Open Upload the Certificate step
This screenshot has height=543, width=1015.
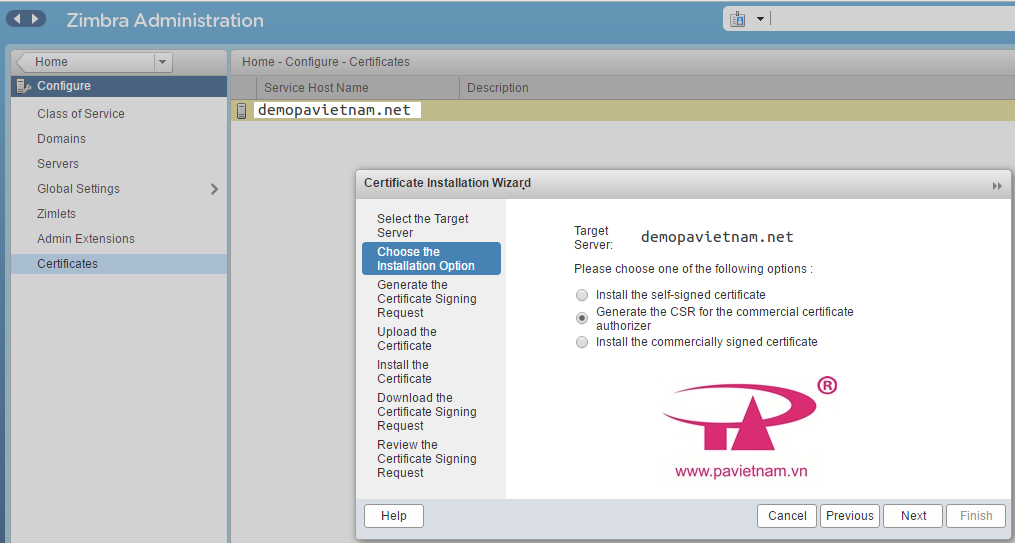tap(430, 338)
